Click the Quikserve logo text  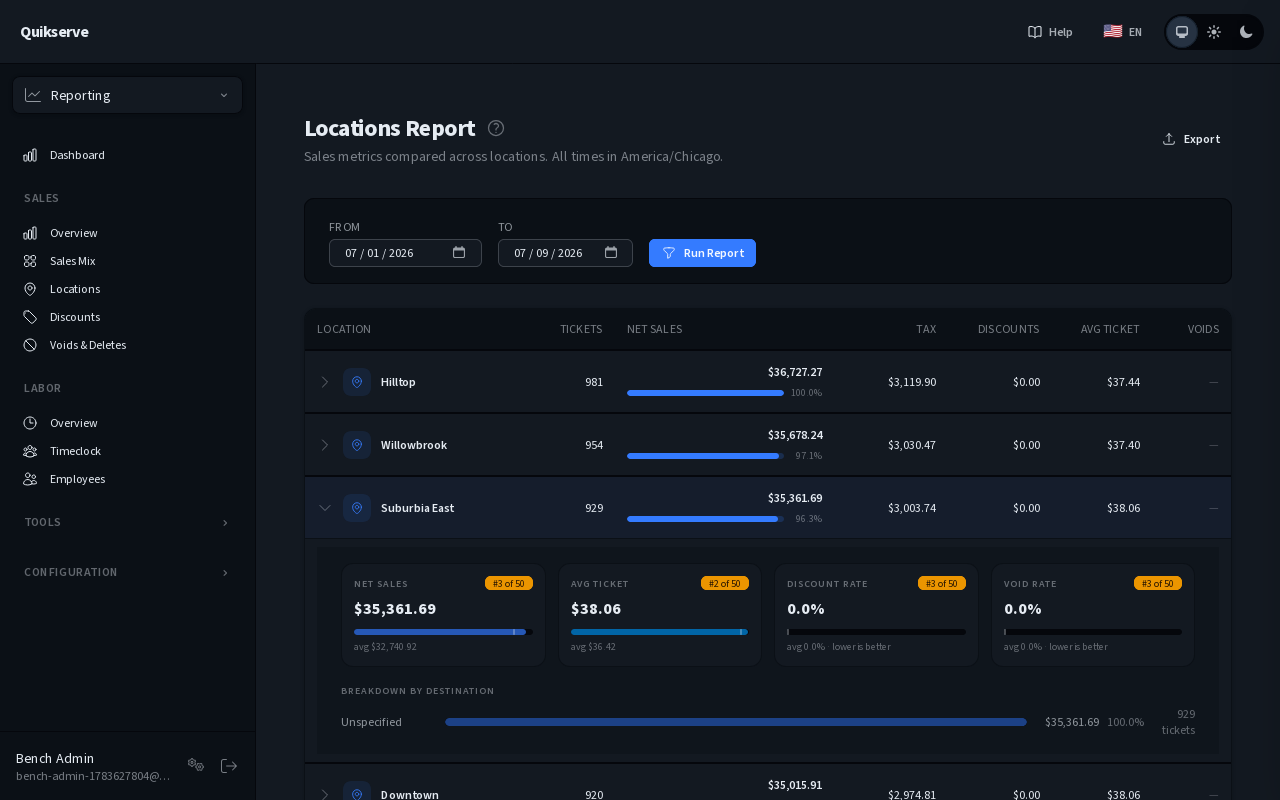click(x=54, y=32)
